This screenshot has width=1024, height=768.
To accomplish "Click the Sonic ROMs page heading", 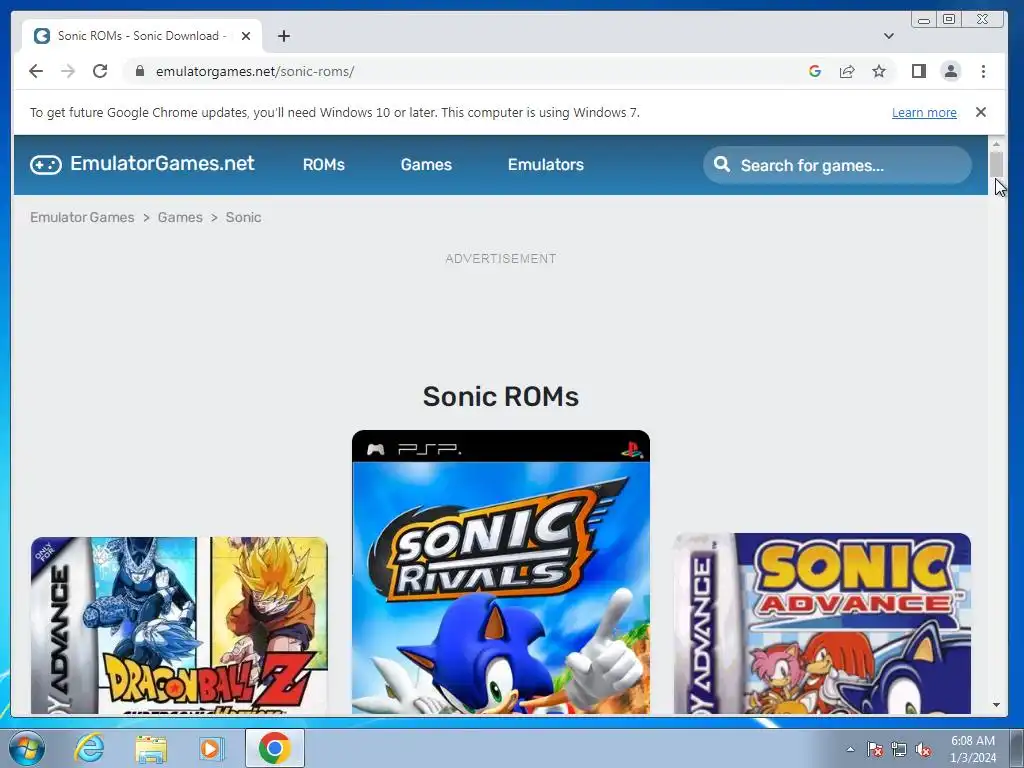I will pos(501,396).
